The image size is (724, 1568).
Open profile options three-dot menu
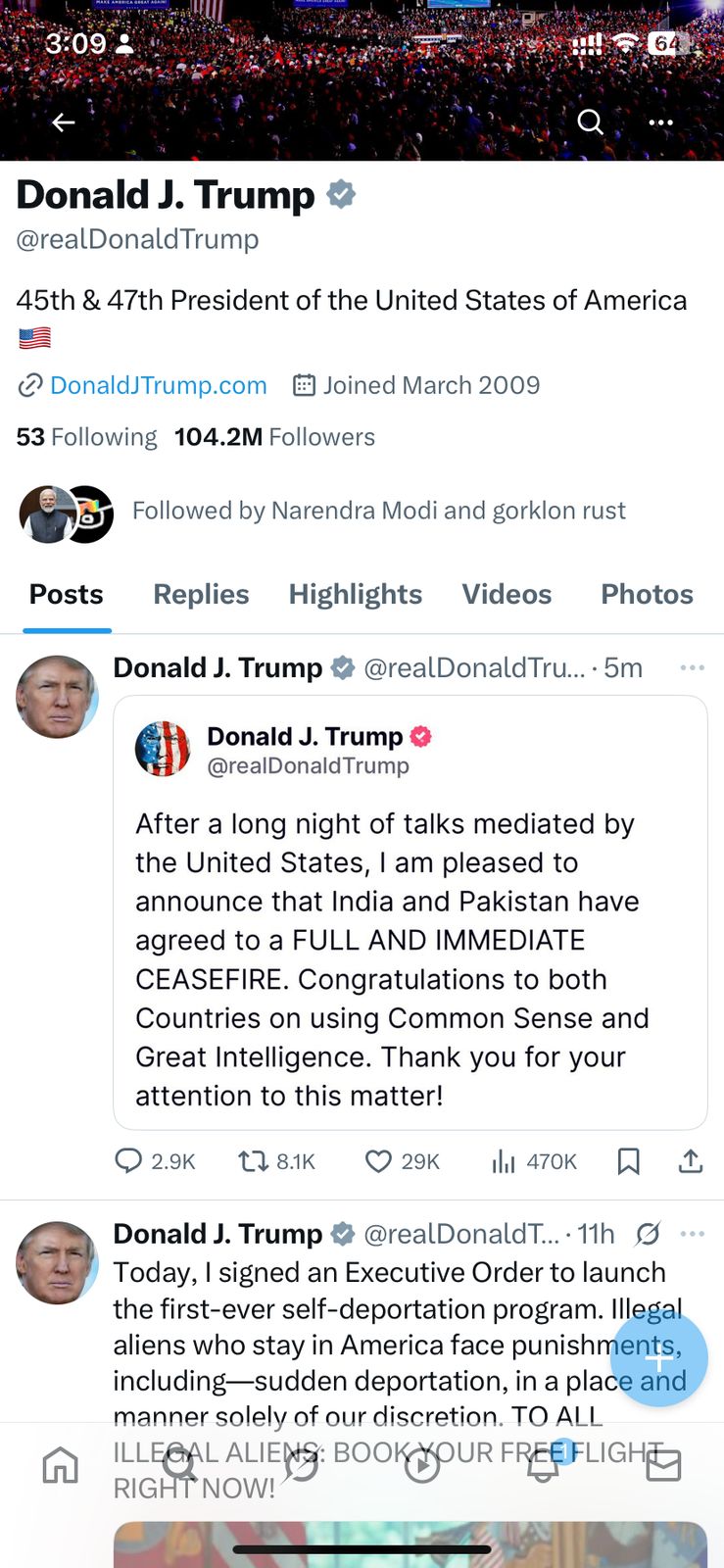(661, 122)
